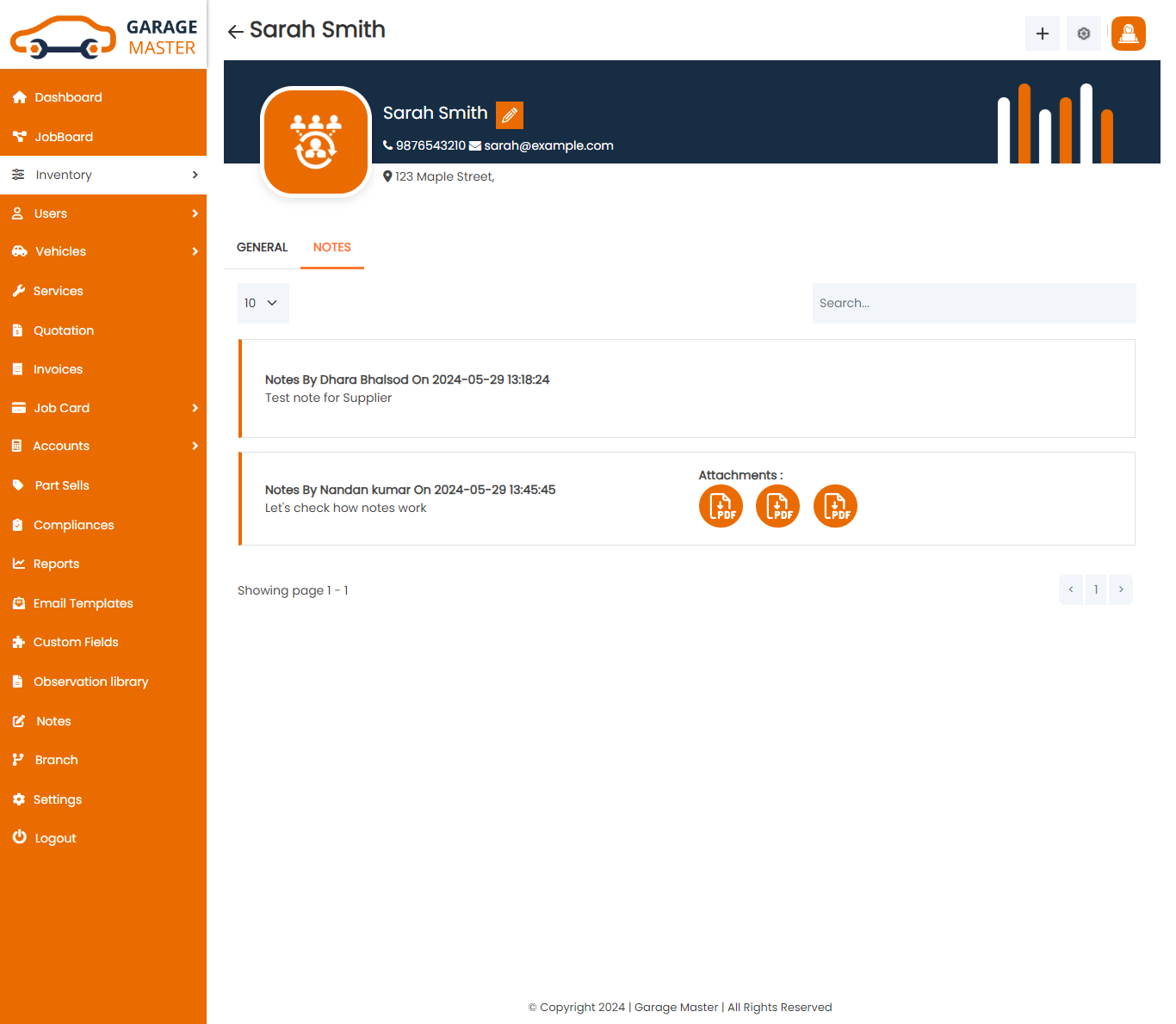
Task: Click the settings gear in the top bar
Action: 1083,34
